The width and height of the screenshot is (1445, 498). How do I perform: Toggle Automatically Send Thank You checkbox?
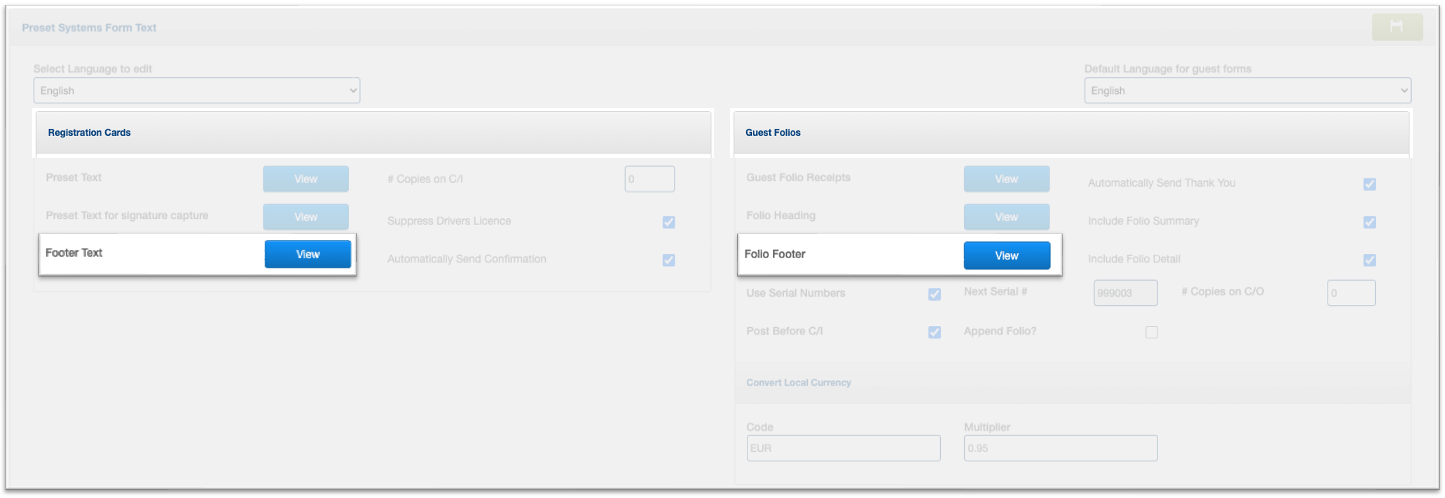pyautogui.click(x=1370, y=184)
